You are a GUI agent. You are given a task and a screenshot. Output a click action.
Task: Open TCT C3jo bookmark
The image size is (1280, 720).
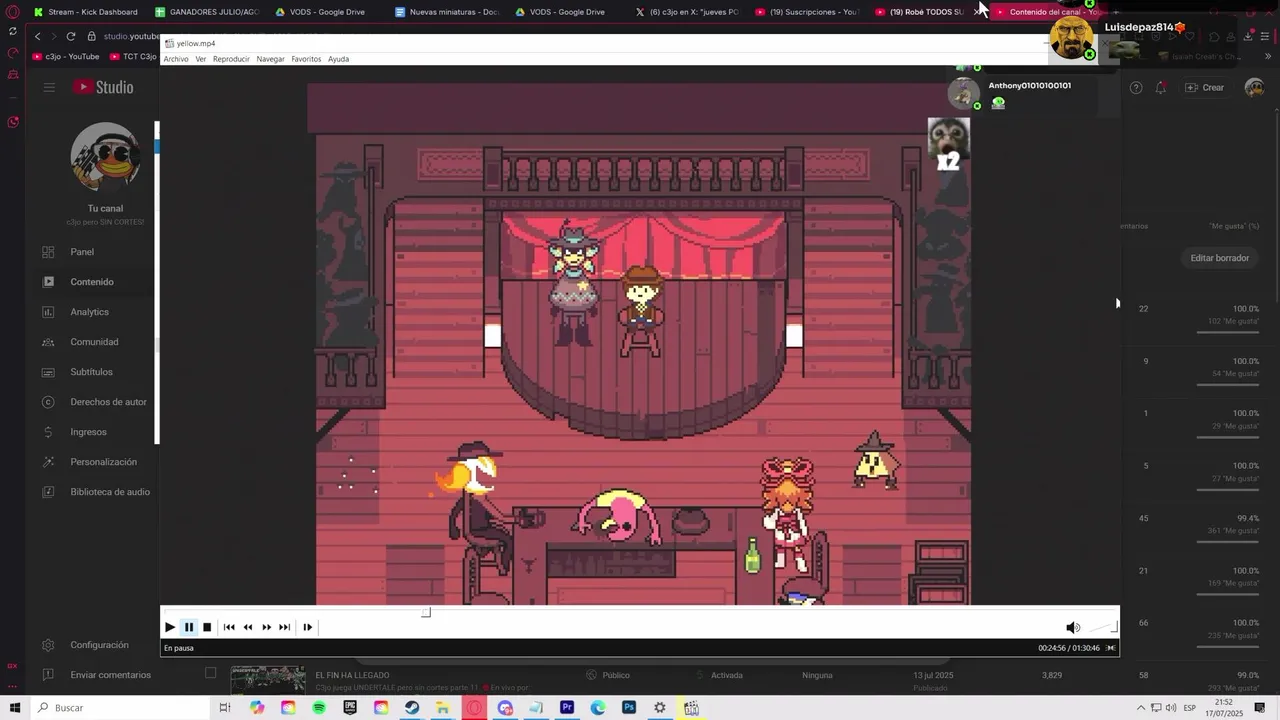133,56
